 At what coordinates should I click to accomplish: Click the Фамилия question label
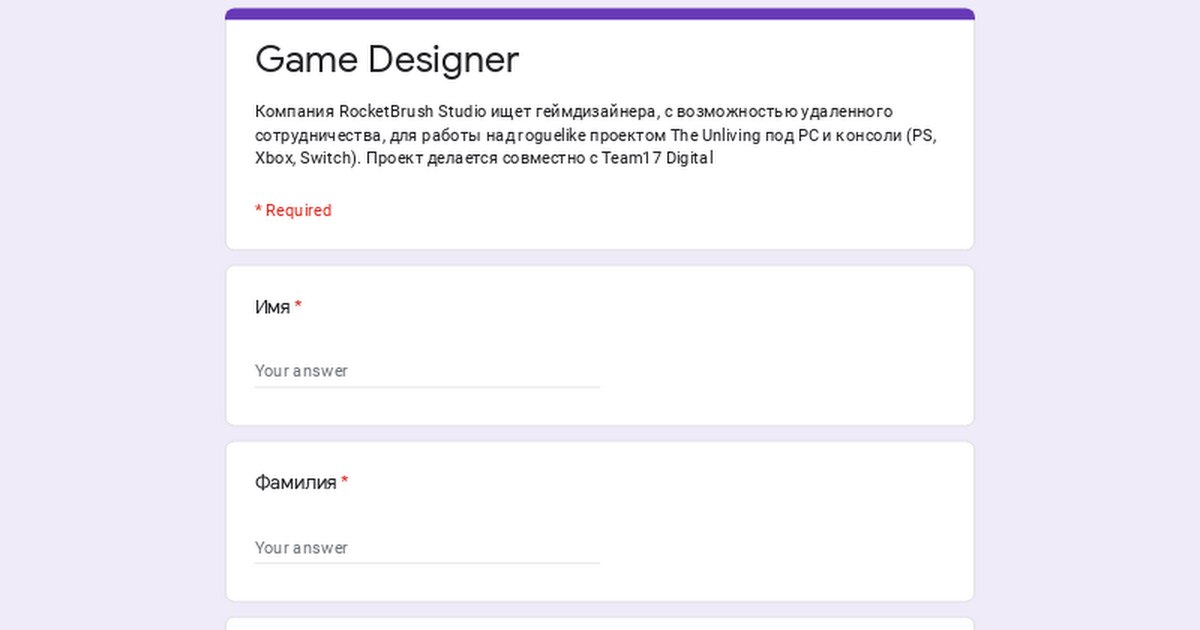(x=301, y=483)
